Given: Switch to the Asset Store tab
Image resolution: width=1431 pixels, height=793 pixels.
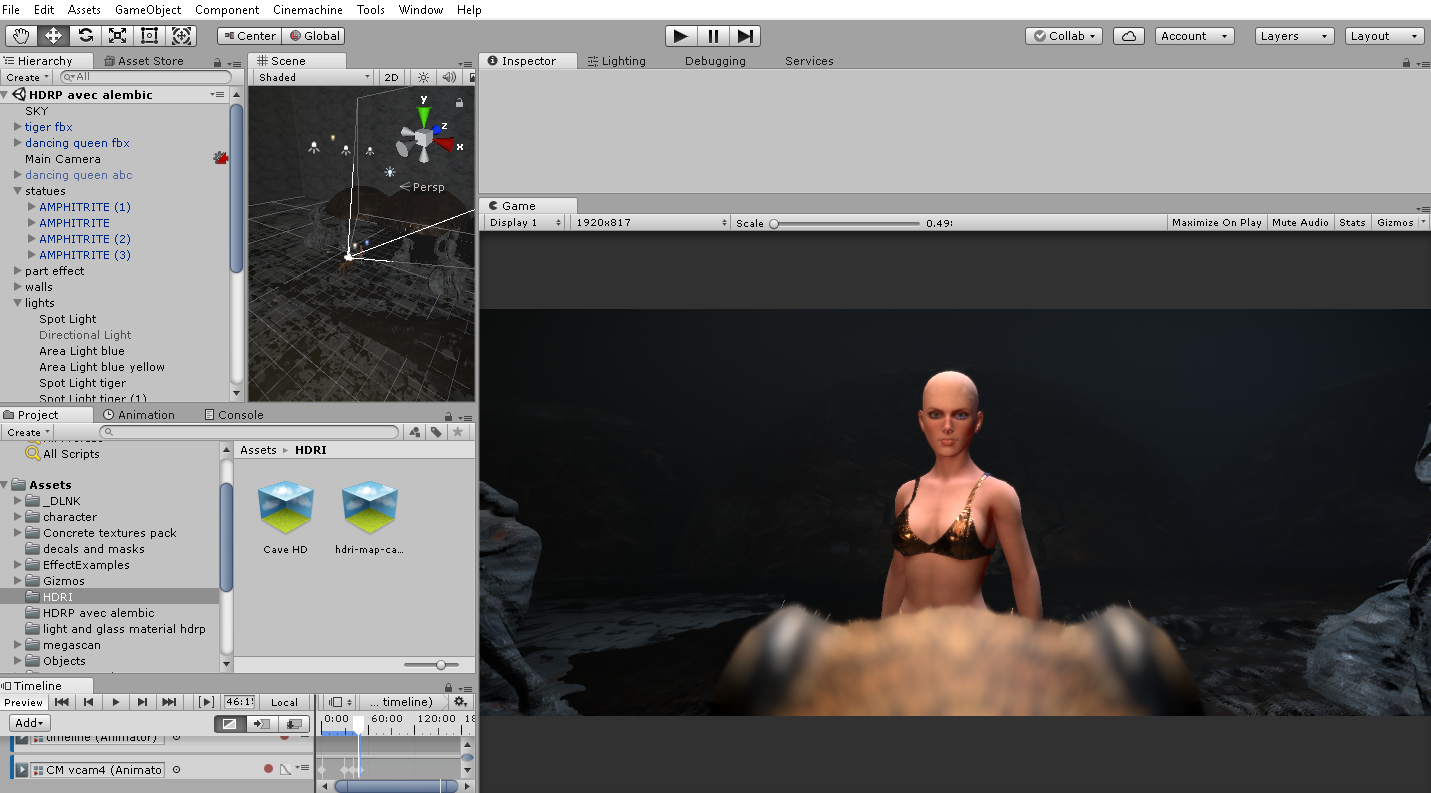Looking at the screenshot, I should [x=143, y=61].
